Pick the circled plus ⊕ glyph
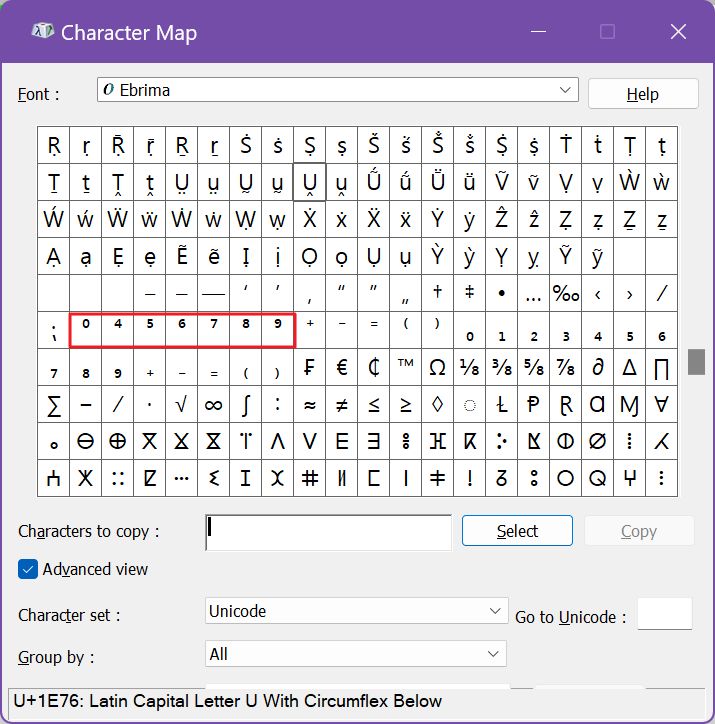 118,441
